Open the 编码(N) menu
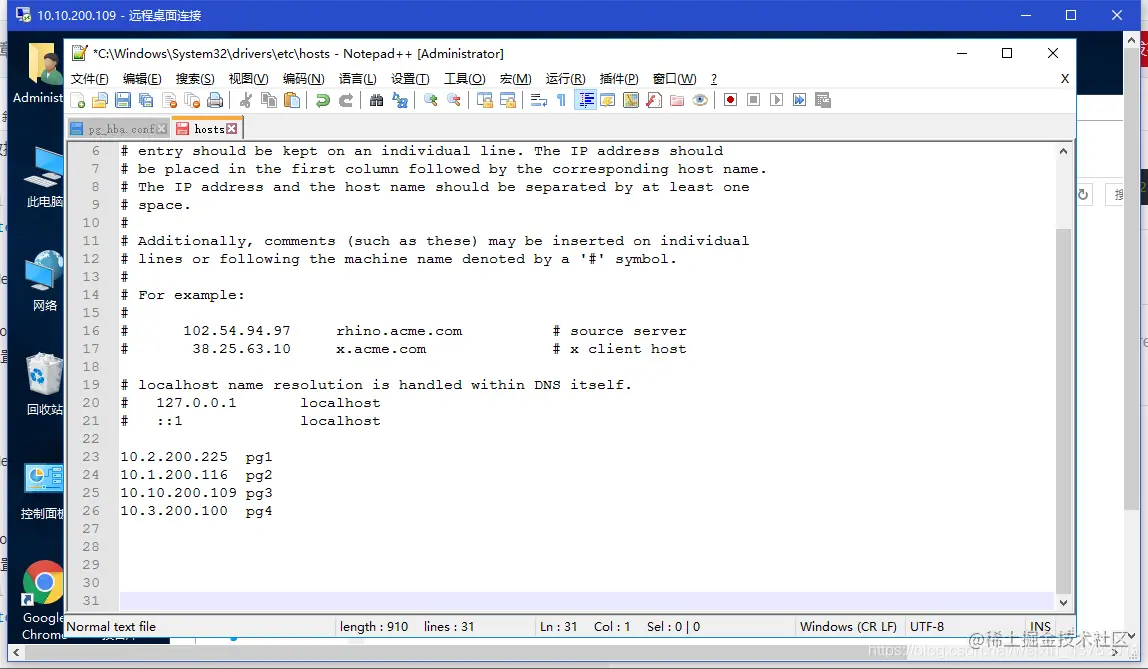Image resolution: width=1148 pixels, height=669 pixels. pos(303,79)
